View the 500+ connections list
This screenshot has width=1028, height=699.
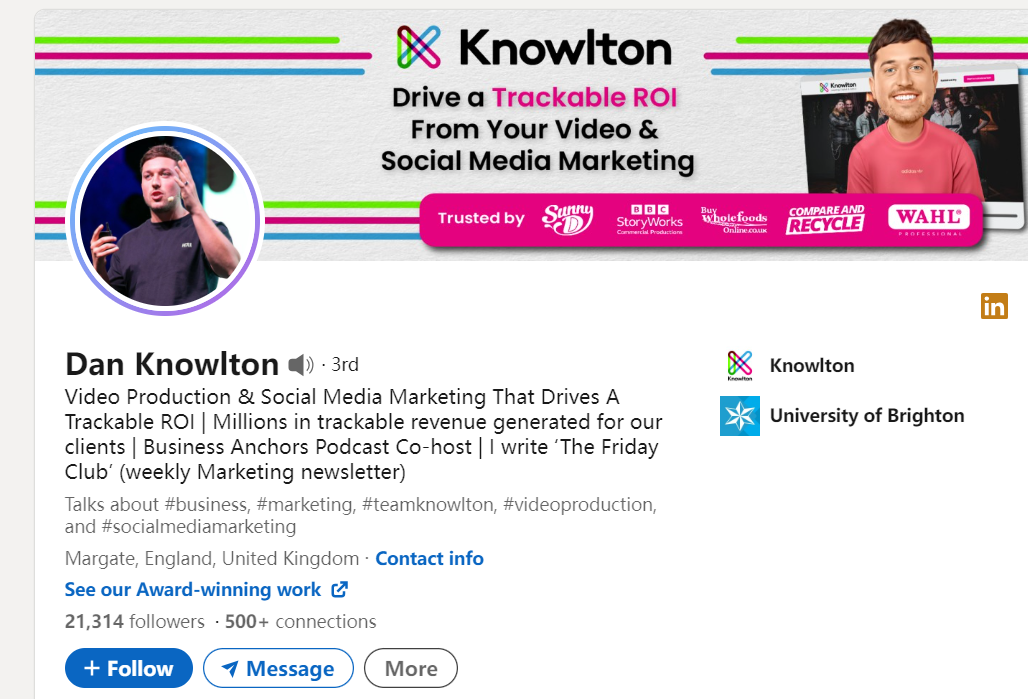300,621
